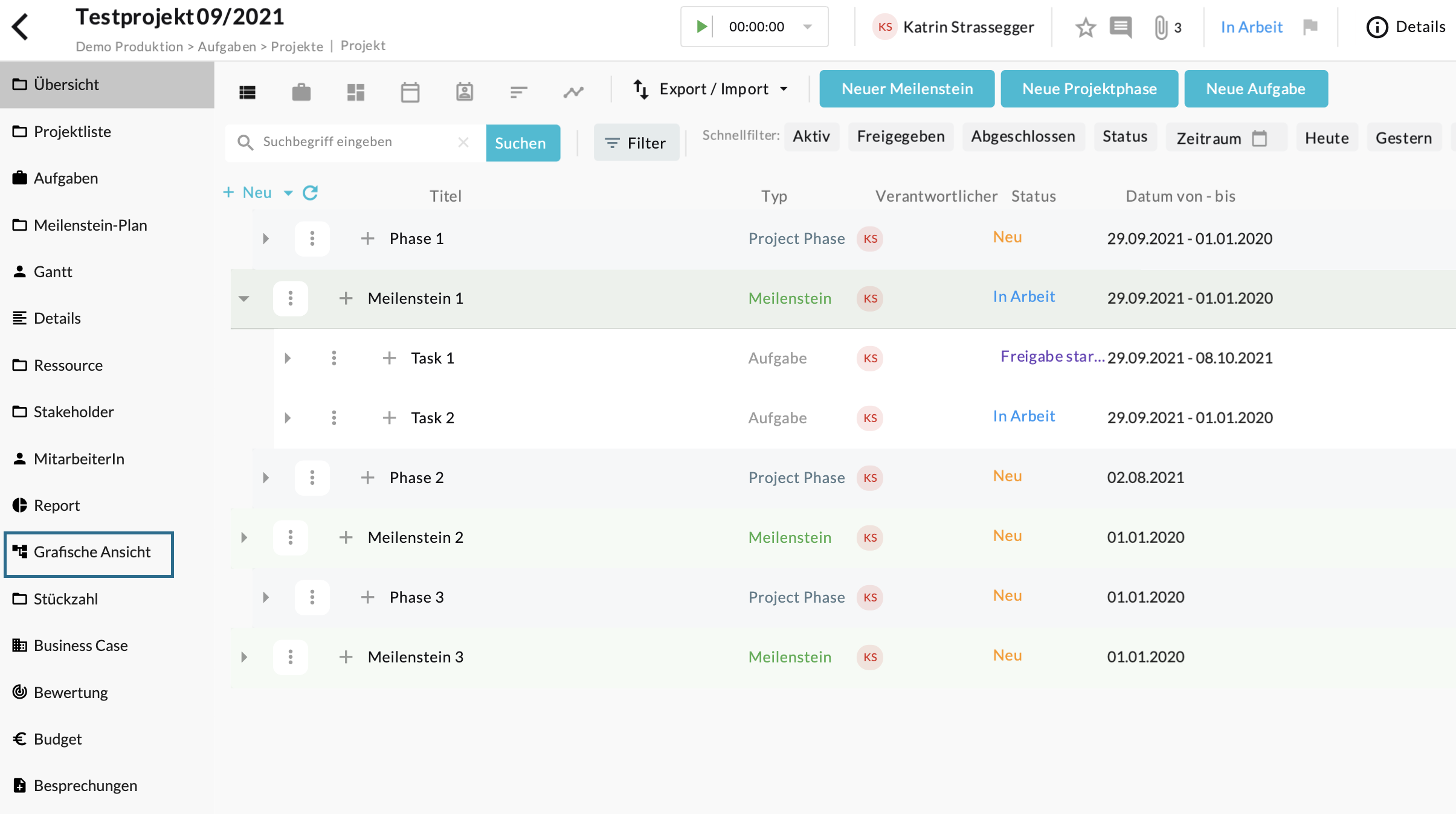Select the calendar view icon in toolbar
1456x814 pixels.
pos(410,92)
